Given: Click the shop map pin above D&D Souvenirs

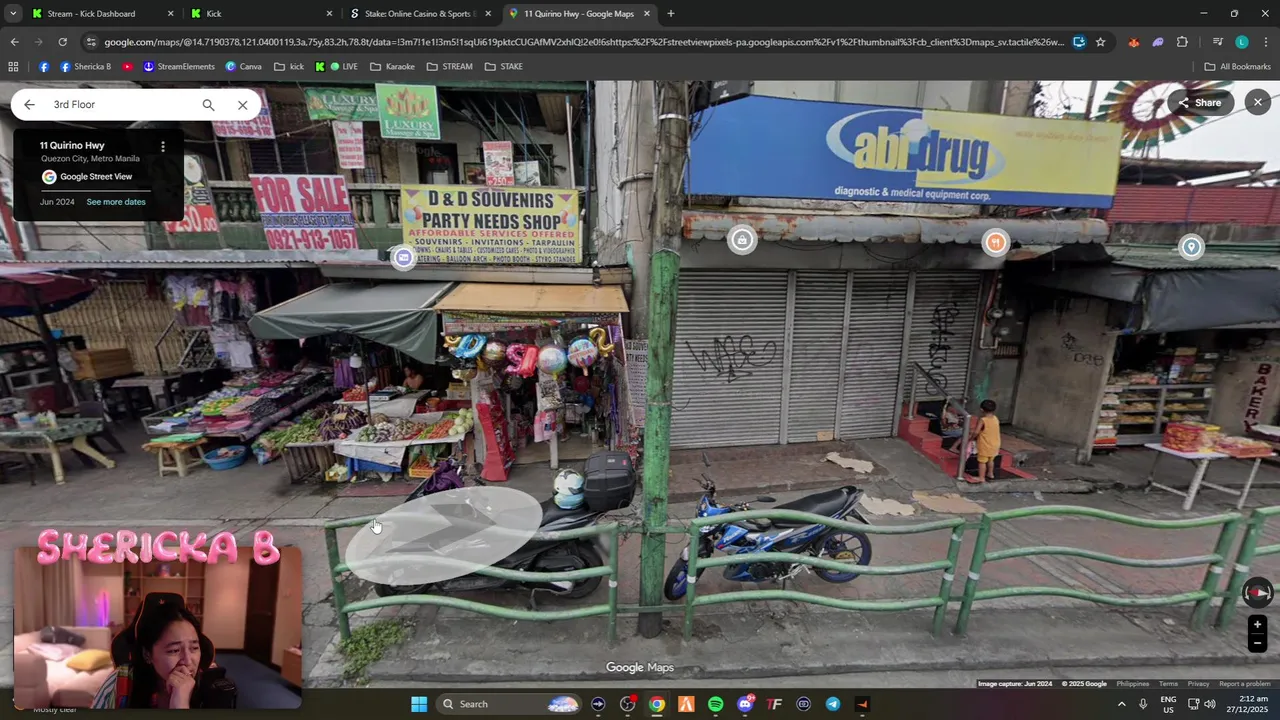Looking at the screenshot, I should (403, 257).
